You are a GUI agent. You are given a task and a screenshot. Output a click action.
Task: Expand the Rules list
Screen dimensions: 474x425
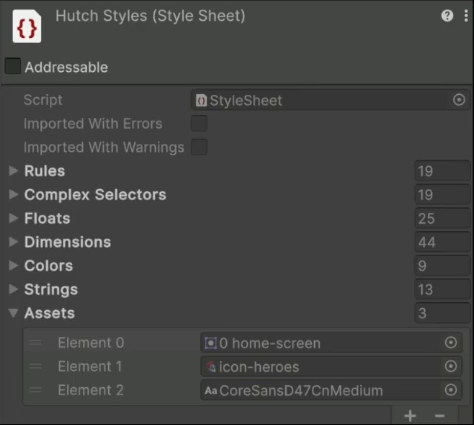(13, 171)
